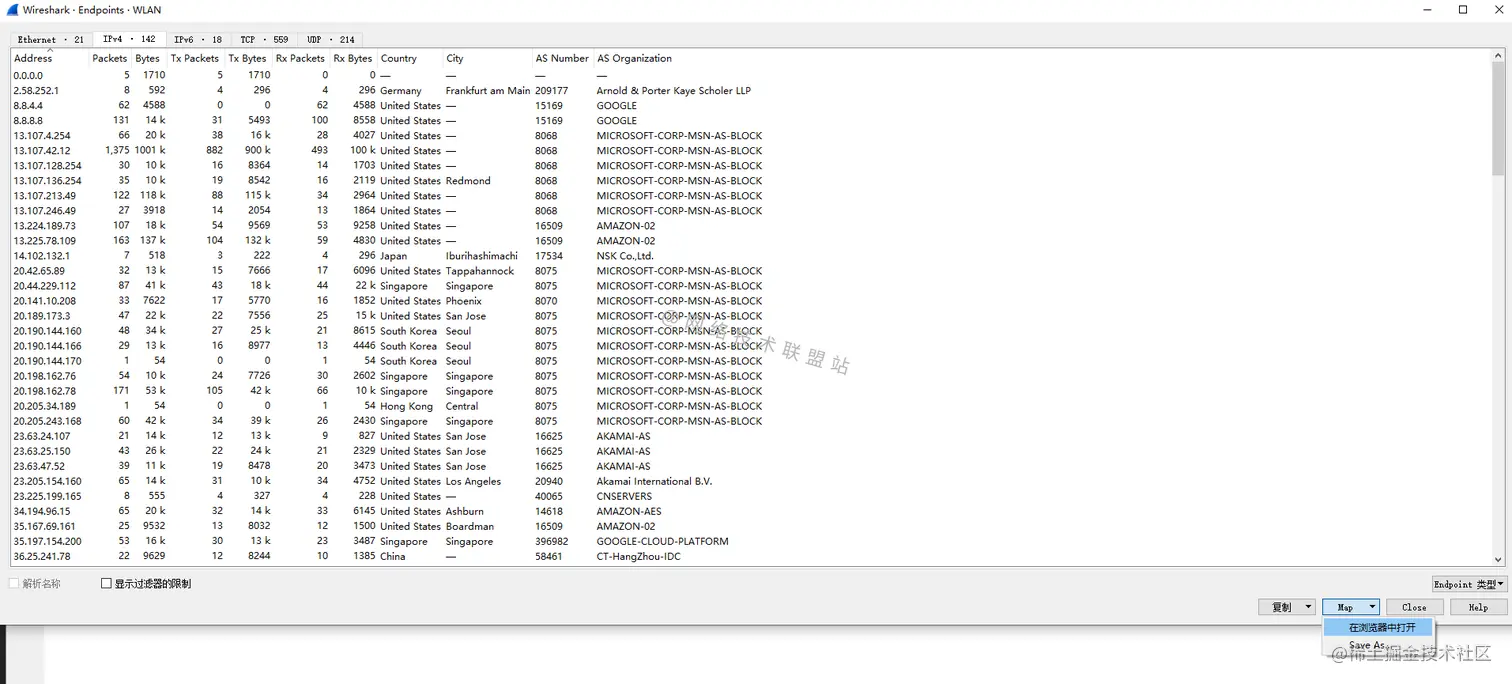Select the 23.63.24.107 AKAMAI-AS row
This screenshot has width=1512, height=684.
pos(750,436)
